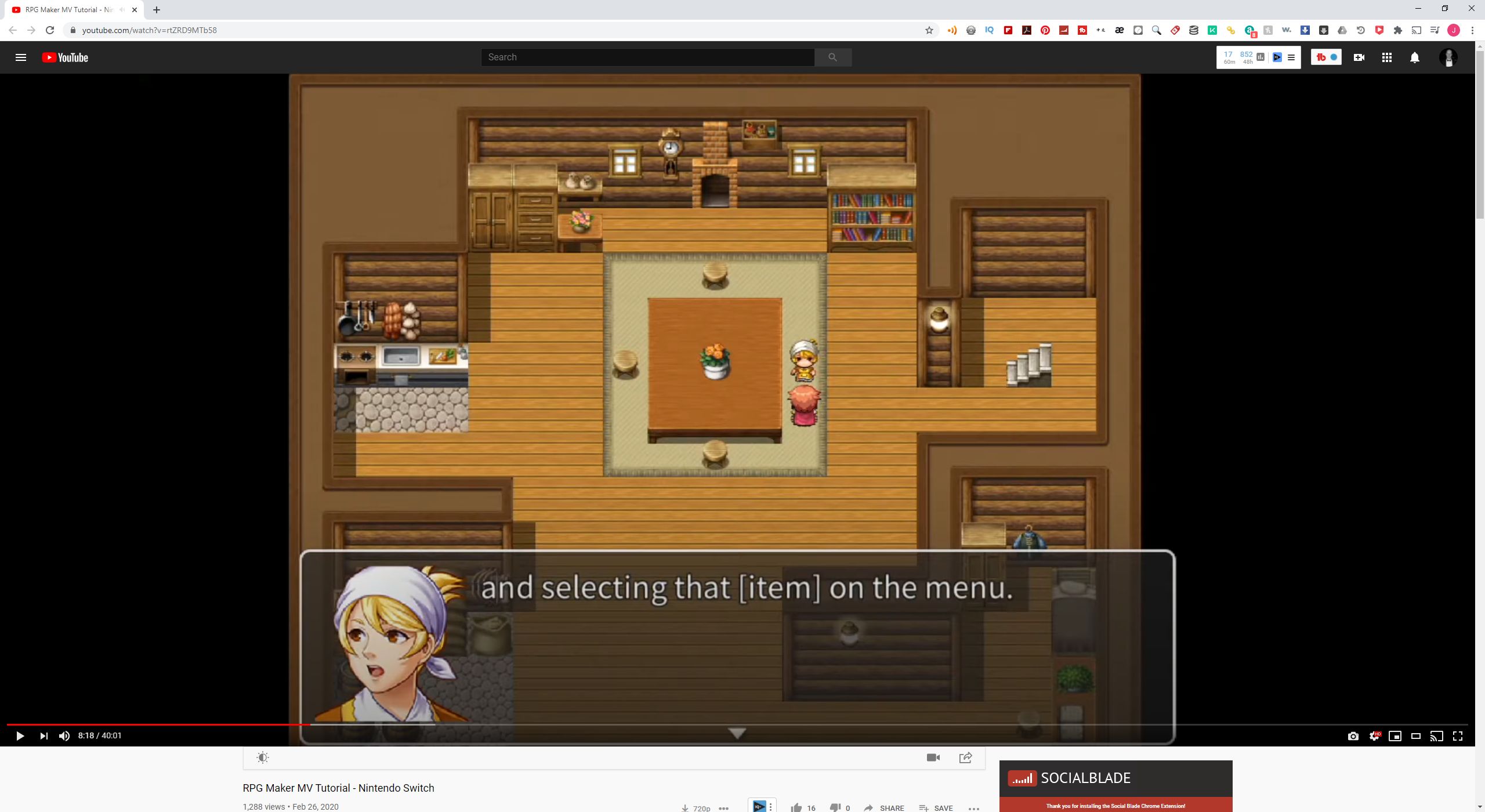Click the site lock icon in address bar
Screen dimensions: 1485x812
pyautogui.click(x=73, y=30)
